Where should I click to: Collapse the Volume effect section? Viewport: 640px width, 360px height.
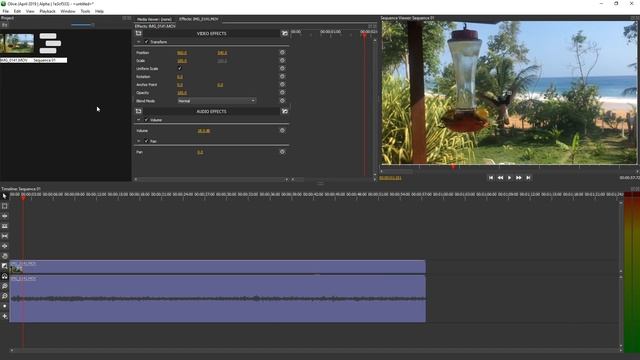[139, 120]
